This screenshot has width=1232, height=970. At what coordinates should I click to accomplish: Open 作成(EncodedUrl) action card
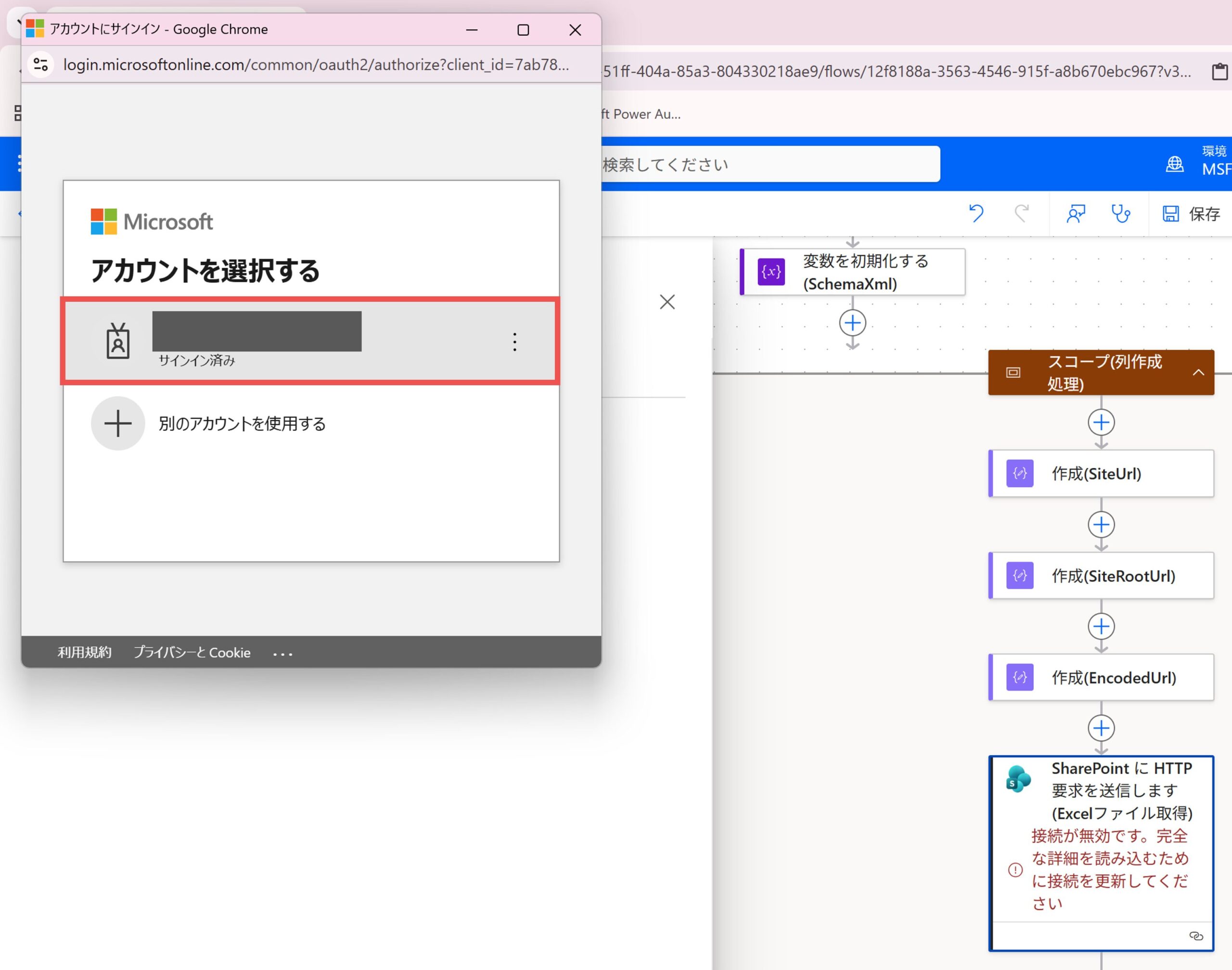pyautogui.click(x=1101, y=677)
